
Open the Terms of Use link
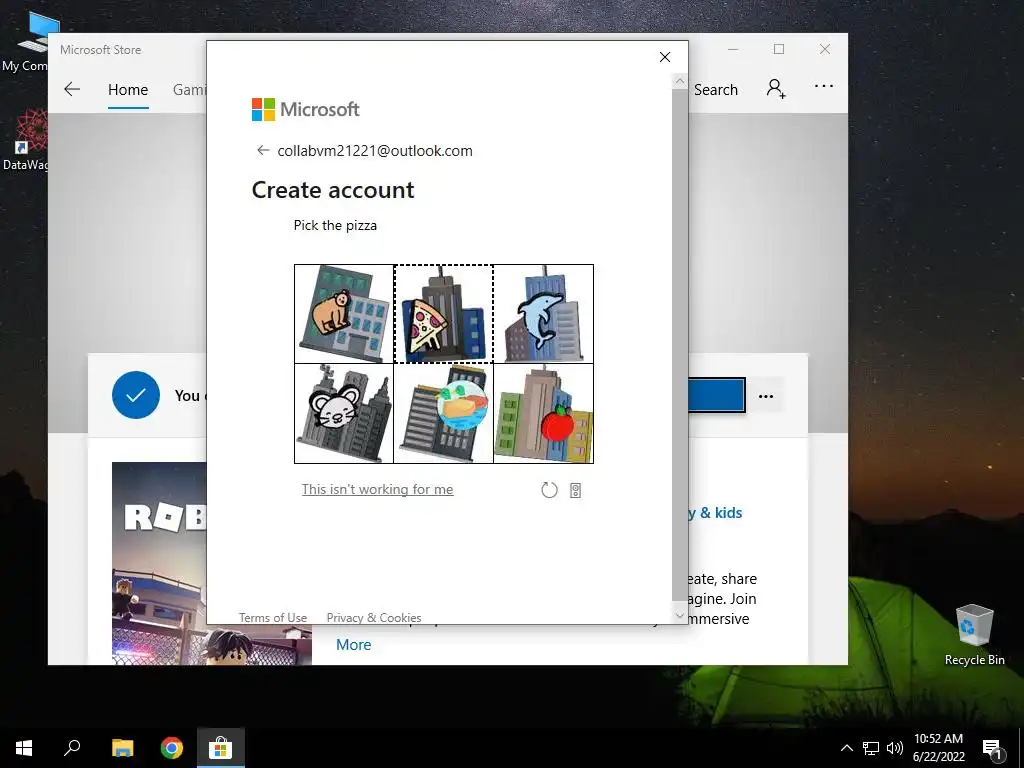click(x=272, y=617)
